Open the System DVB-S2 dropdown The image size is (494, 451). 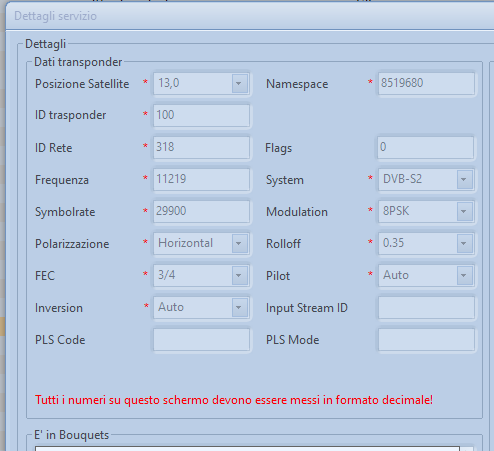coord(426,179)
